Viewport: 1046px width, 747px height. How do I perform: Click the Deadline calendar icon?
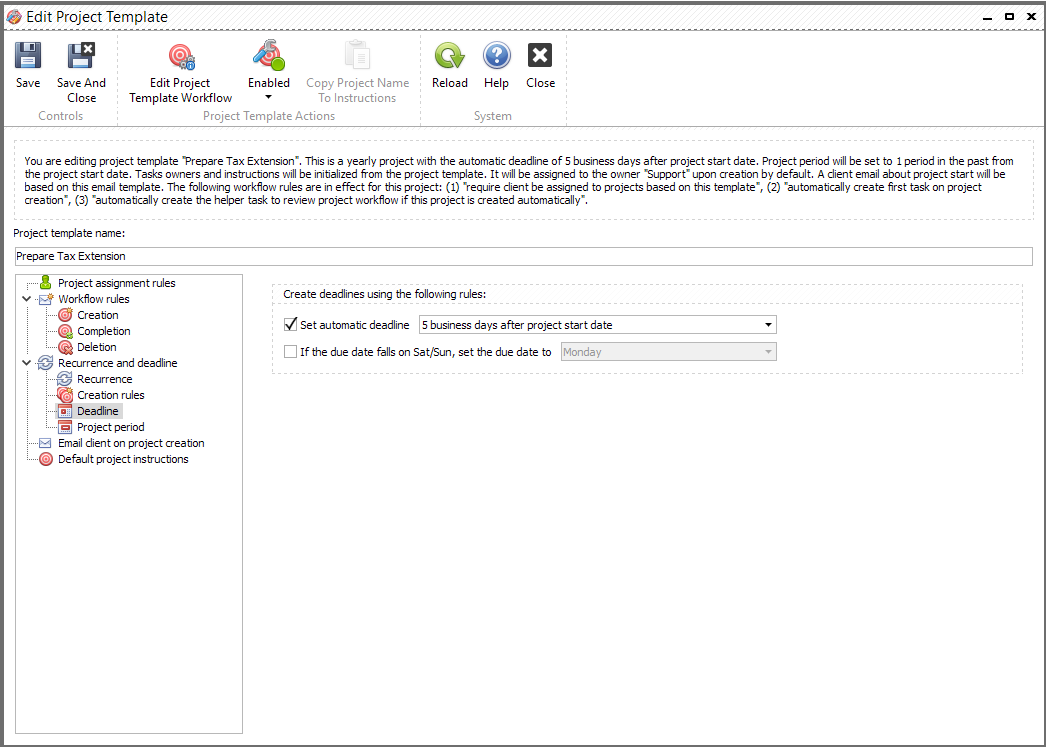click(65, 411)
